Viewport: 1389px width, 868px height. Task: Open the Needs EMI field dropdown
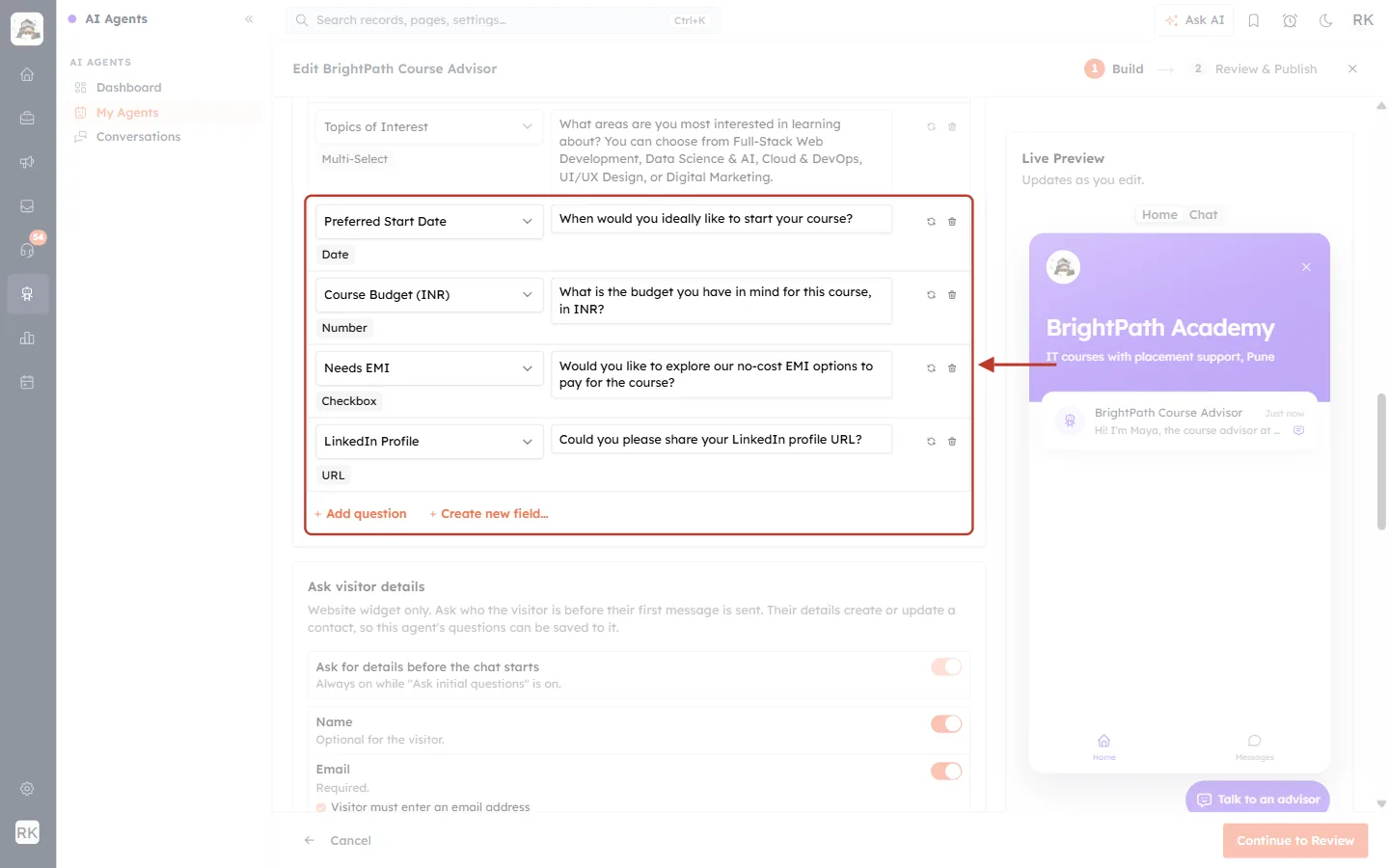(x=429, y=368)
